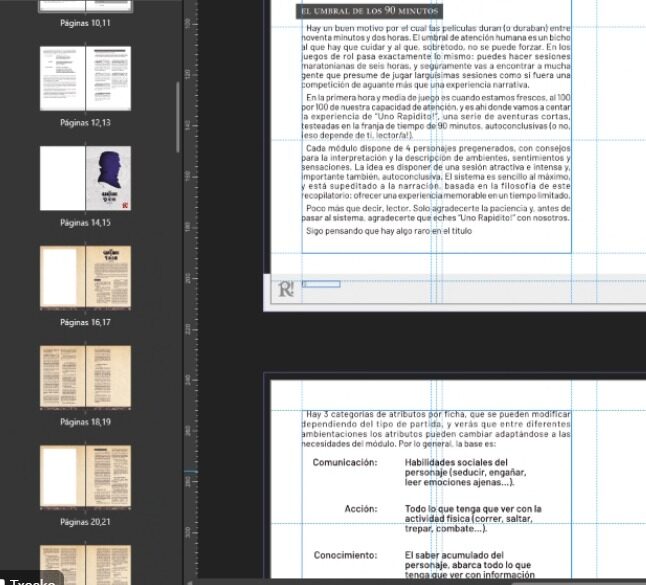Click the 'Todo lo que tenga que ver' description
Screen dimensions: 646x585
click(473, 519)
